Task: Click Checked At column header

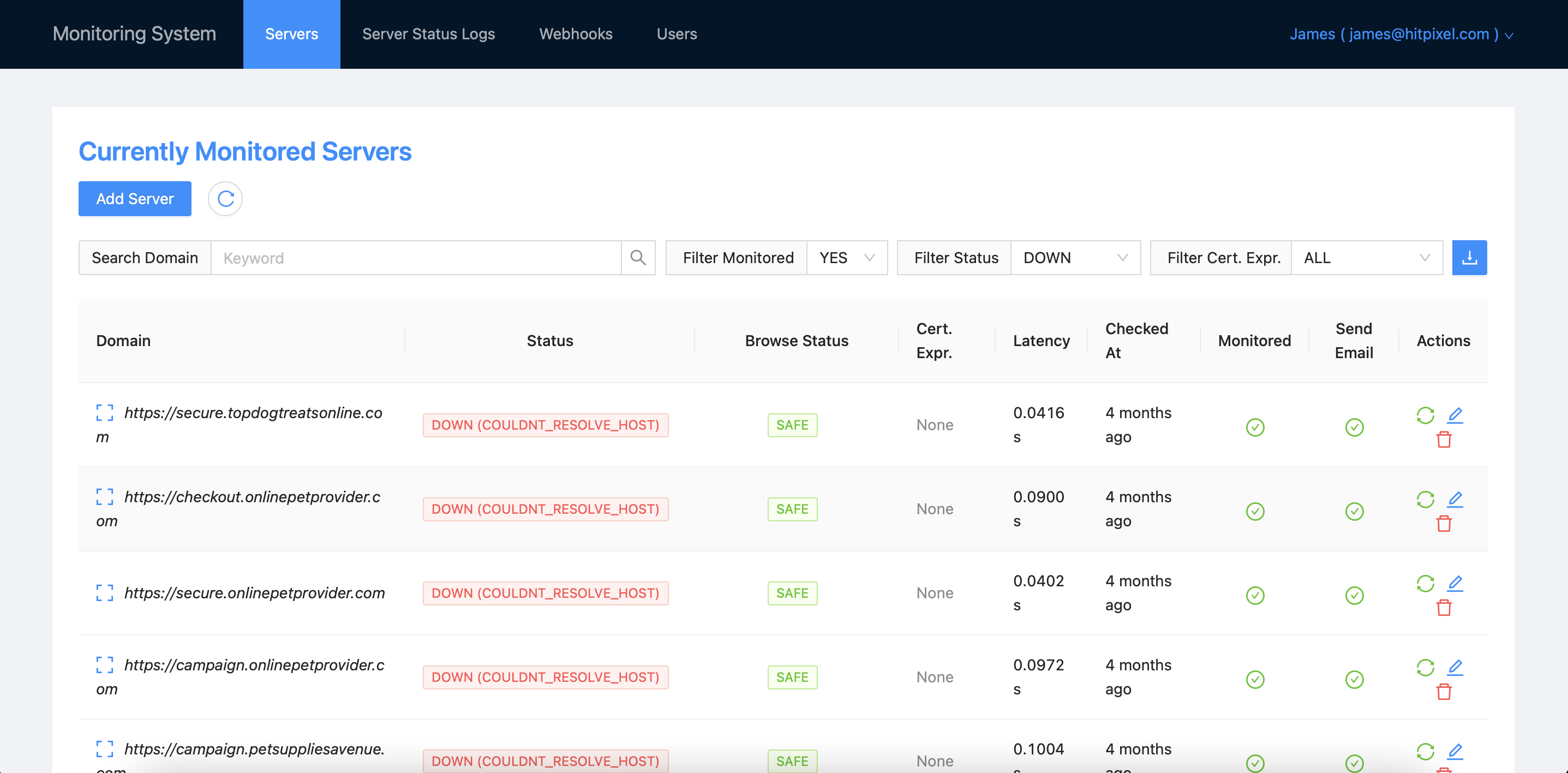Action: click(x=1136, y=341)
